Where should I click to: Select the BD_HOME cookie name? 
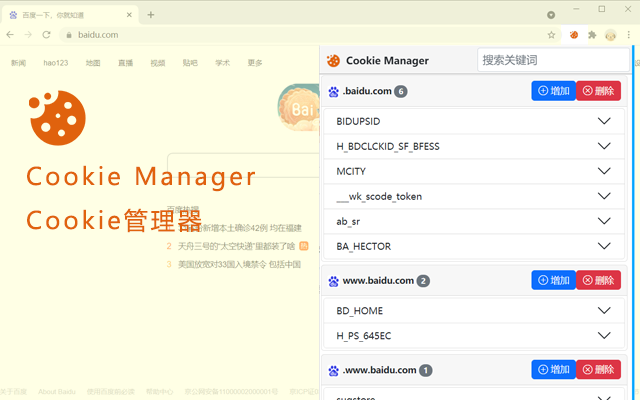[360, 311]
